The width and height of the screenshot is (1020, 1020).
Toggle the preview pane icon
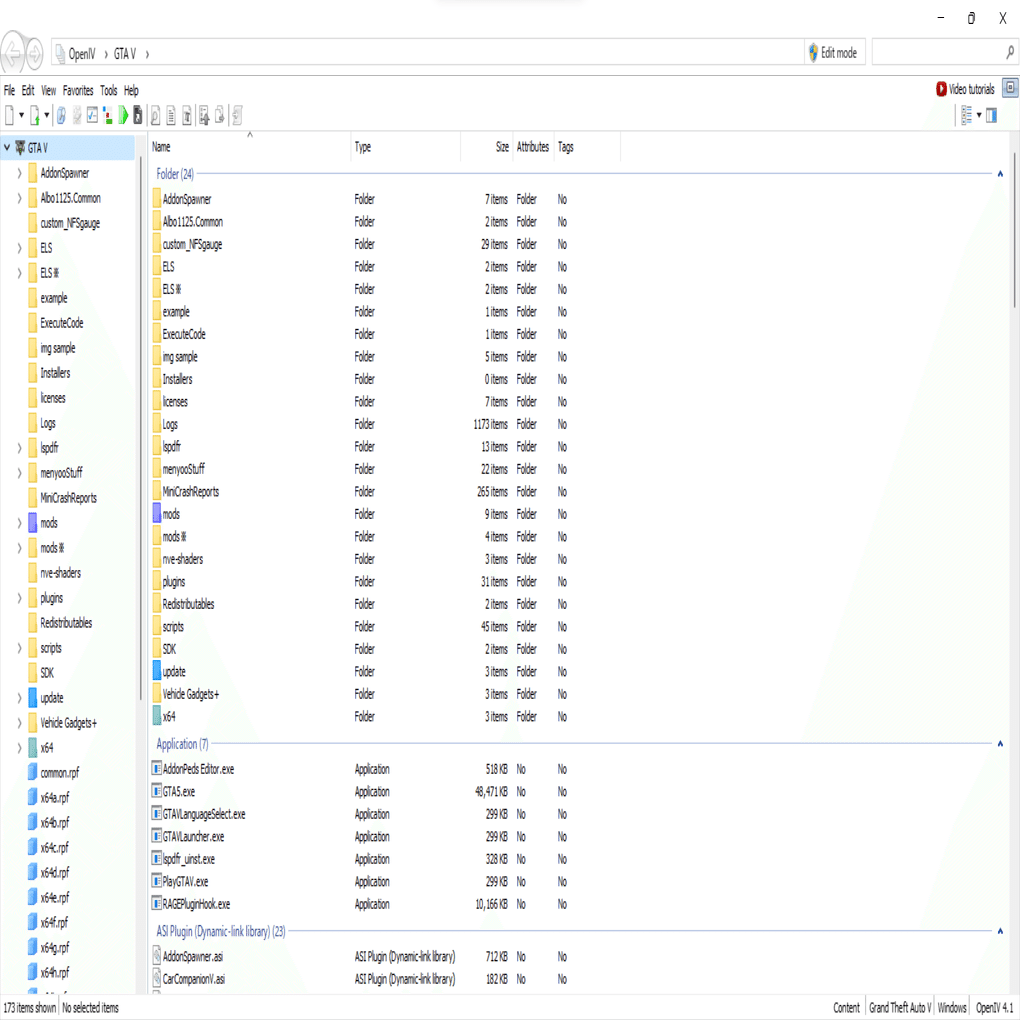[991, 115]
